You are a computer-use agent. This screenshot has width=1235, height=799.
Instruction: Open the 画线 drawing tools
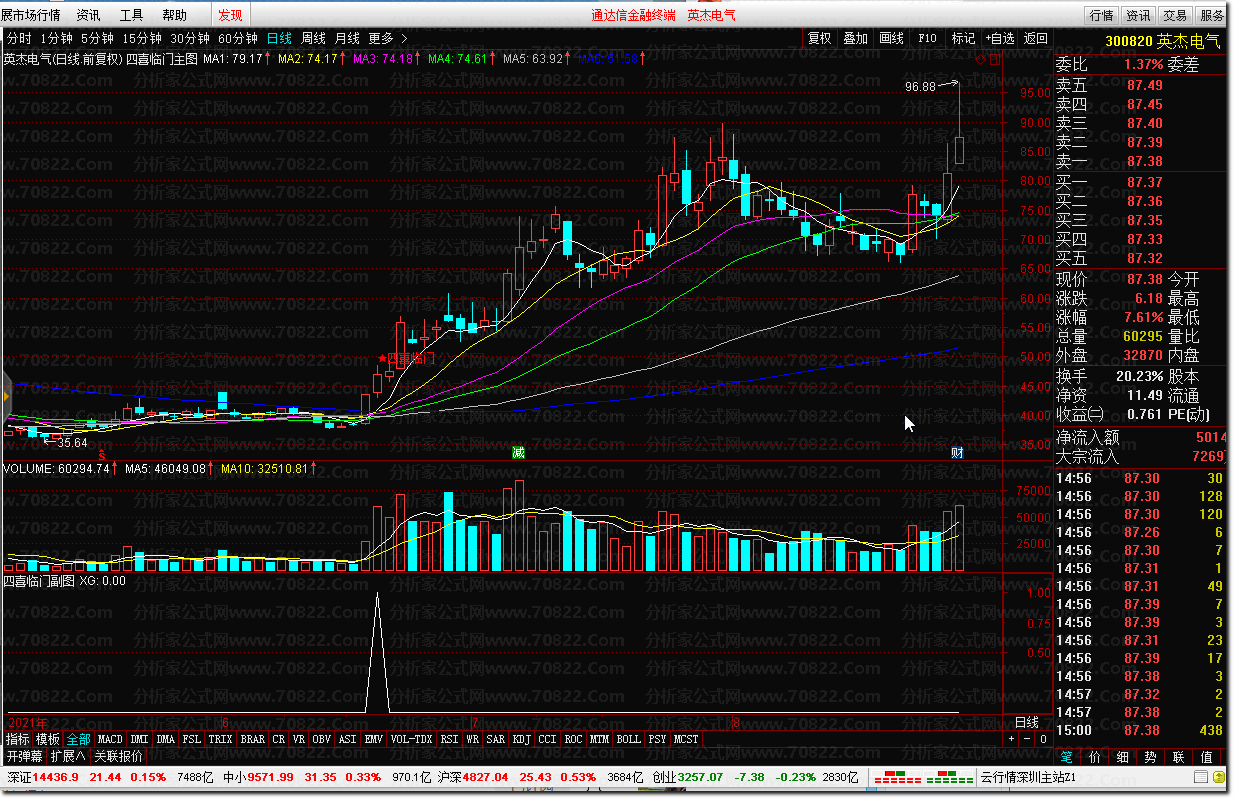(x=891, y=39)
